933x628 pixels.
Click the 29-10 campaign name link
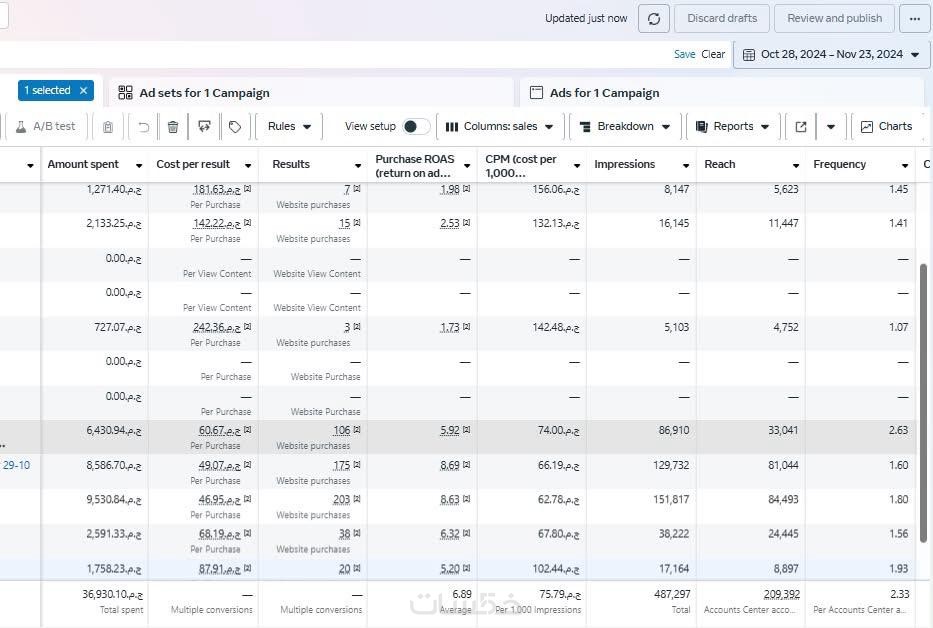[x=16, y=465]
